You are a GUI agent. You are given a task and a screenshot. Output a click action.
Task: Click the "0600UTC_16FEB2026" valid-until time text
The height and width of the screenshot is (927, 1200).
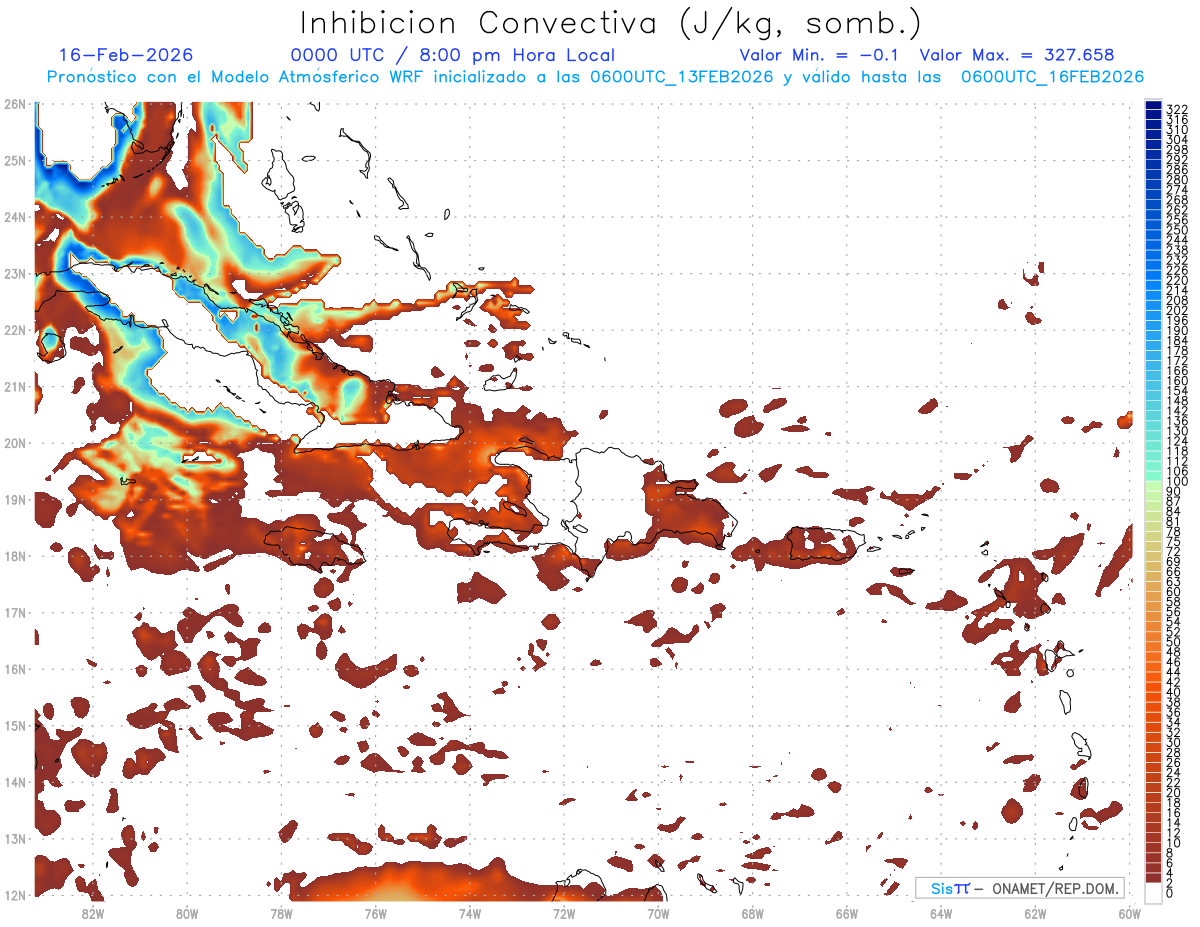1053,77
